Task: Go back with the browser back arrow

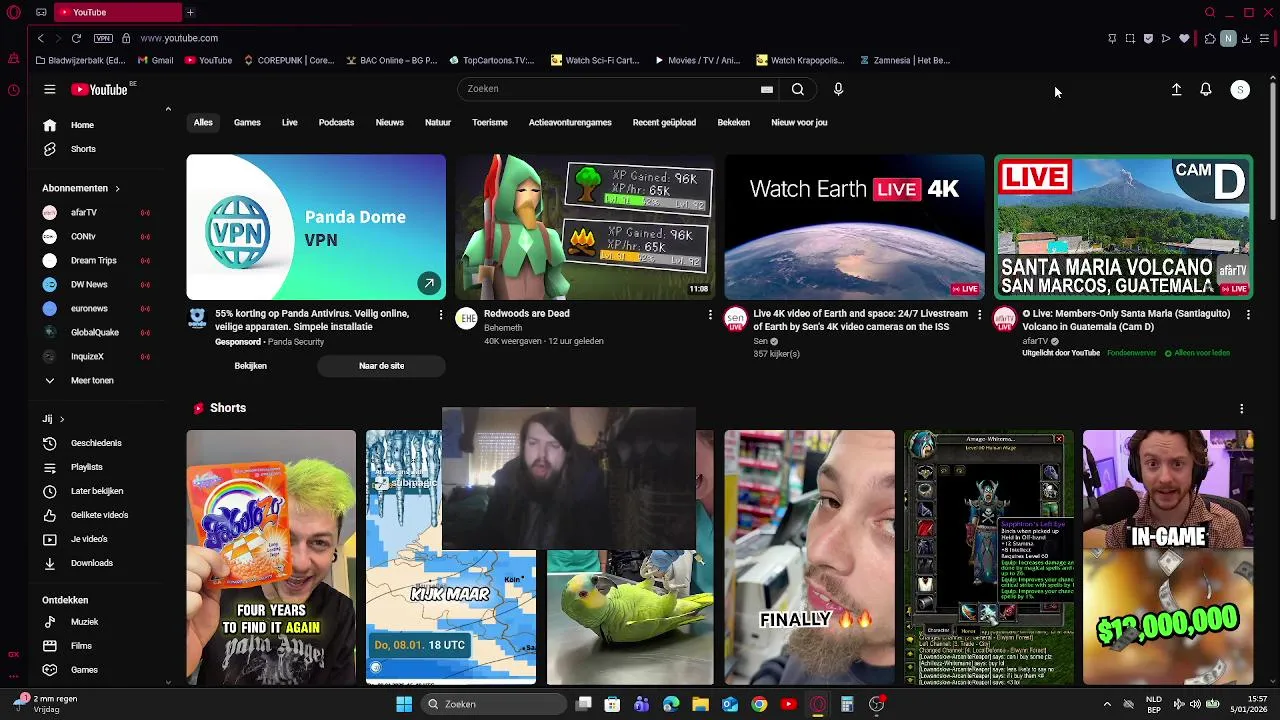Action: 40,38
